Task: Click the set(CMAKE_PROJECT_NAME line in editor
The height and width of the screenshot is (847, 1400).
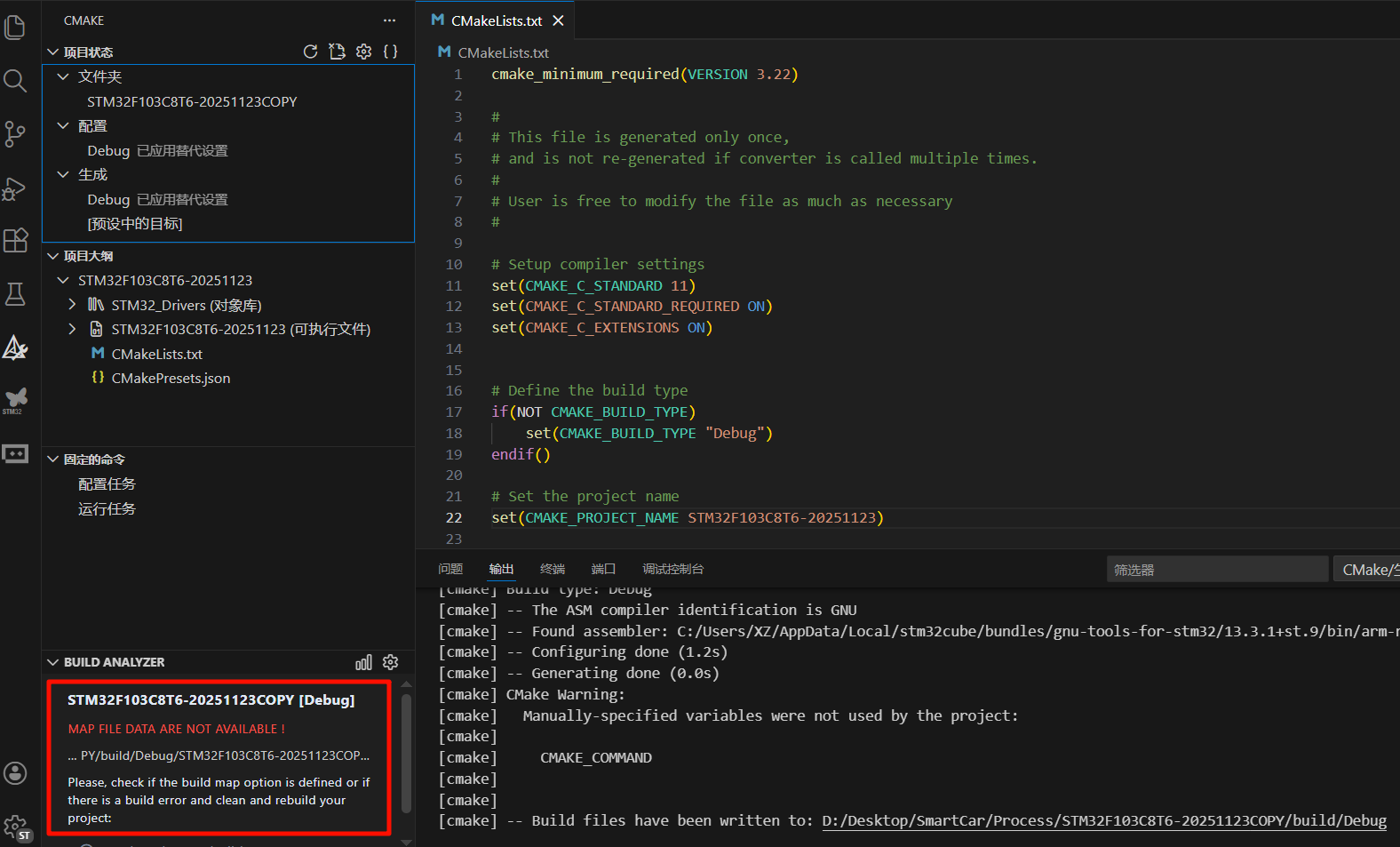Action: coord(688,517)
